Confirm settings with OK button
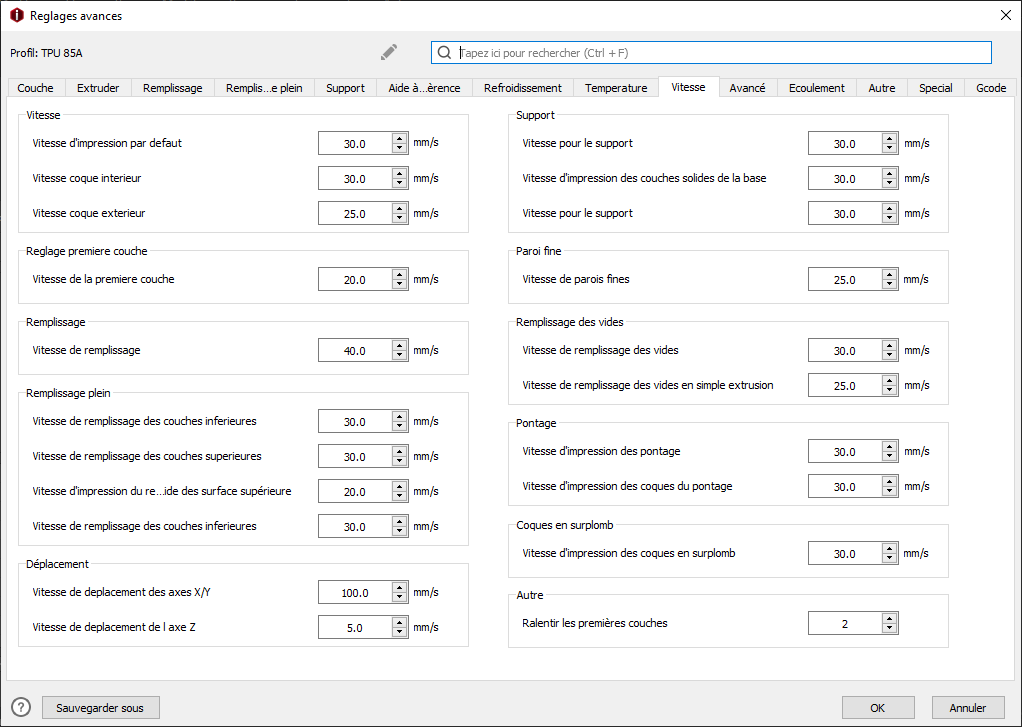The height and width of the screenshot is (727, 1022). (877, 708)
